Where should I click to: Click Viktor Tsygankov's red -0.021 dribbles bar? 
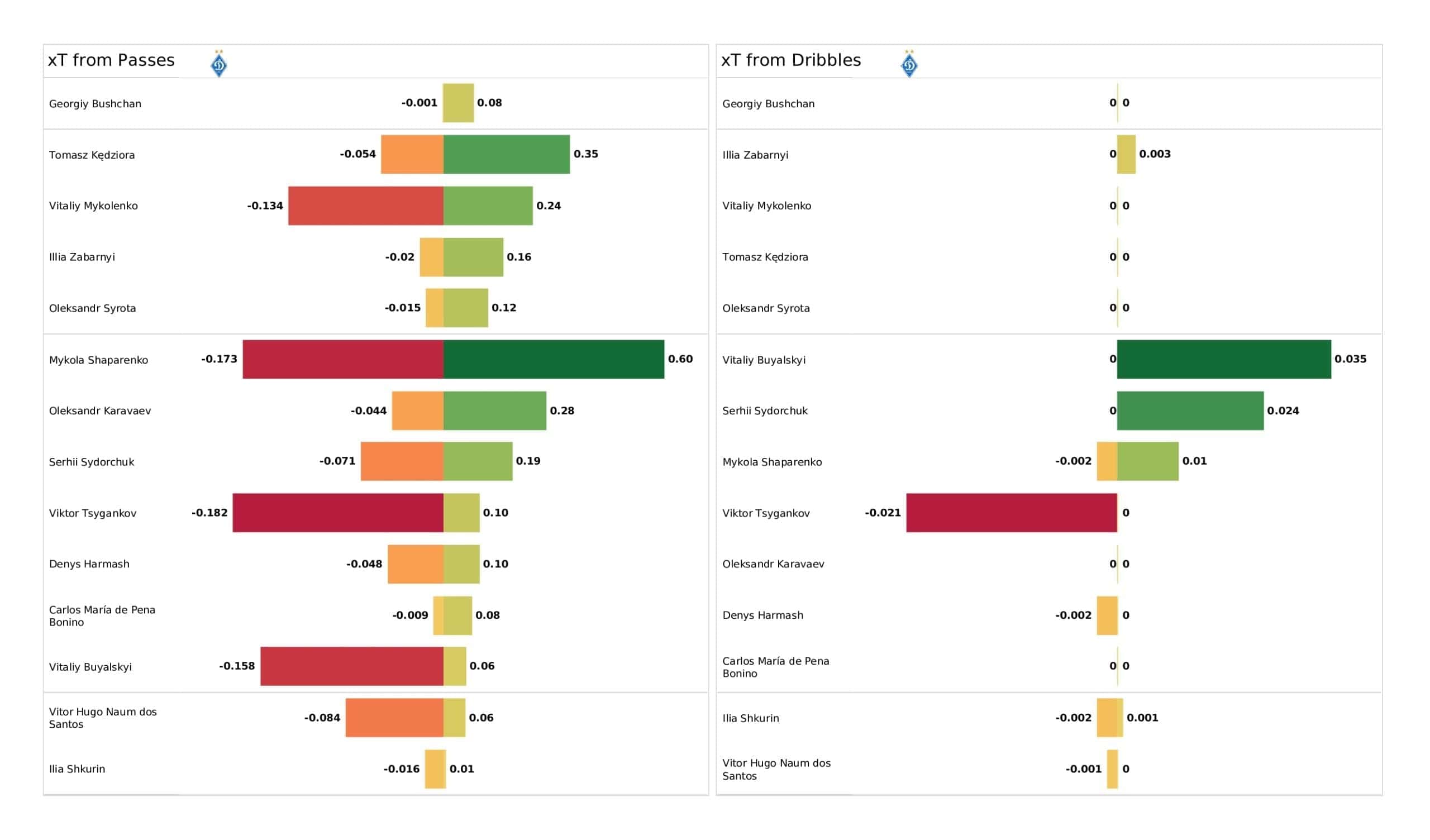click(x=1011, y=513)
